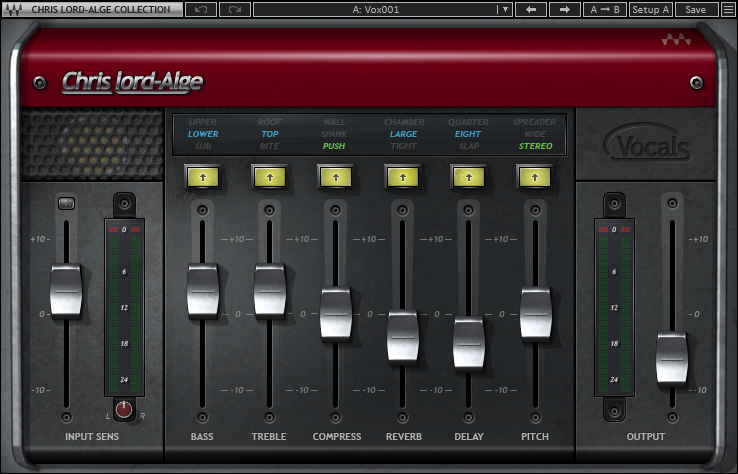Load previous preset with left arrow

click(x=531, y=9)
